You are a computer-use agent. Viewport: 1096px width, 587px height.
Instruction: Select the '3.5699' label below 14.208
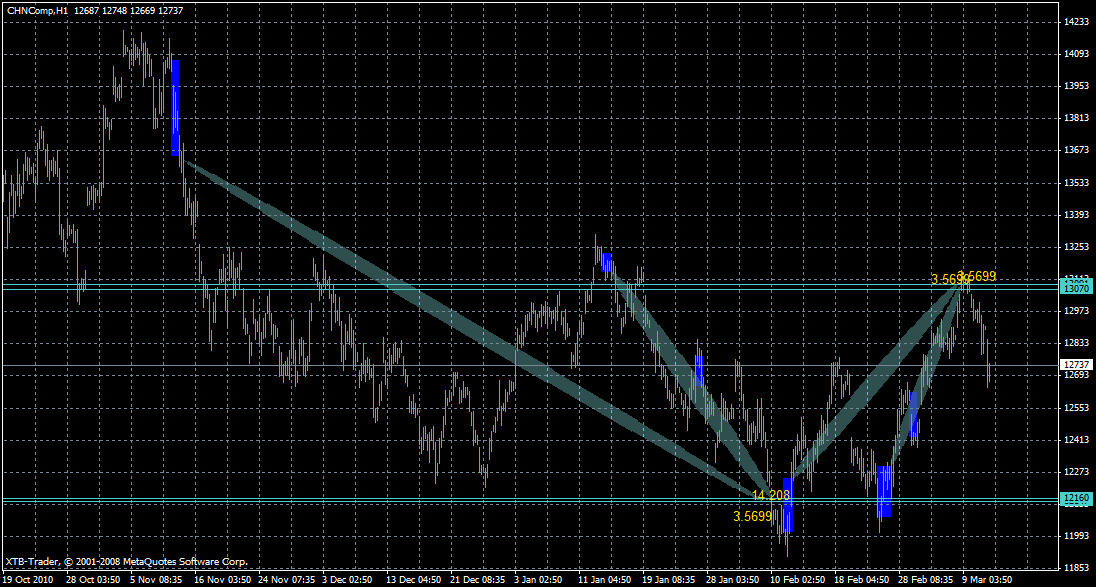[752, 516]
